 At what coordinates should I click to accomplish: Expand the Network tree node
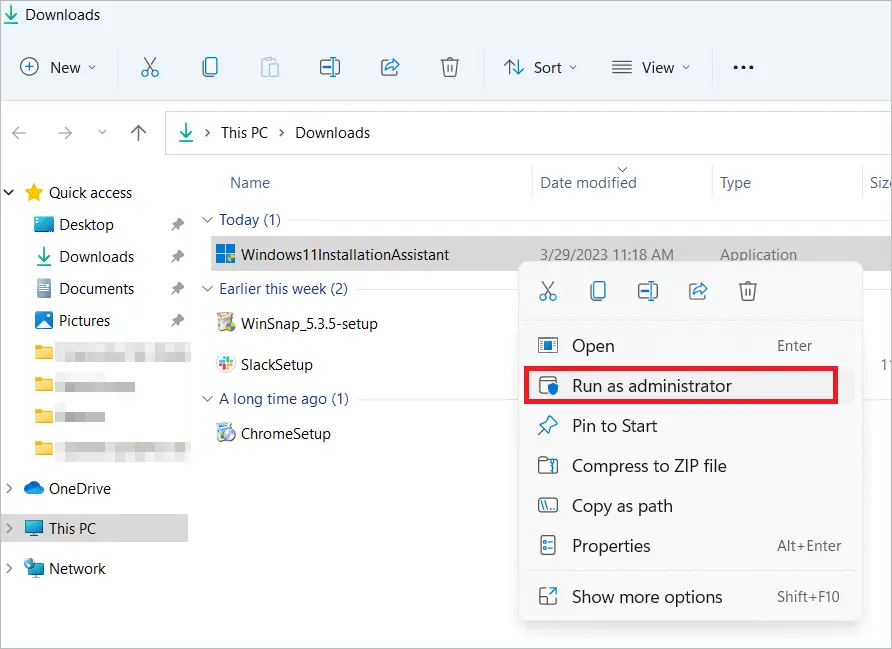tap(9, 568)
